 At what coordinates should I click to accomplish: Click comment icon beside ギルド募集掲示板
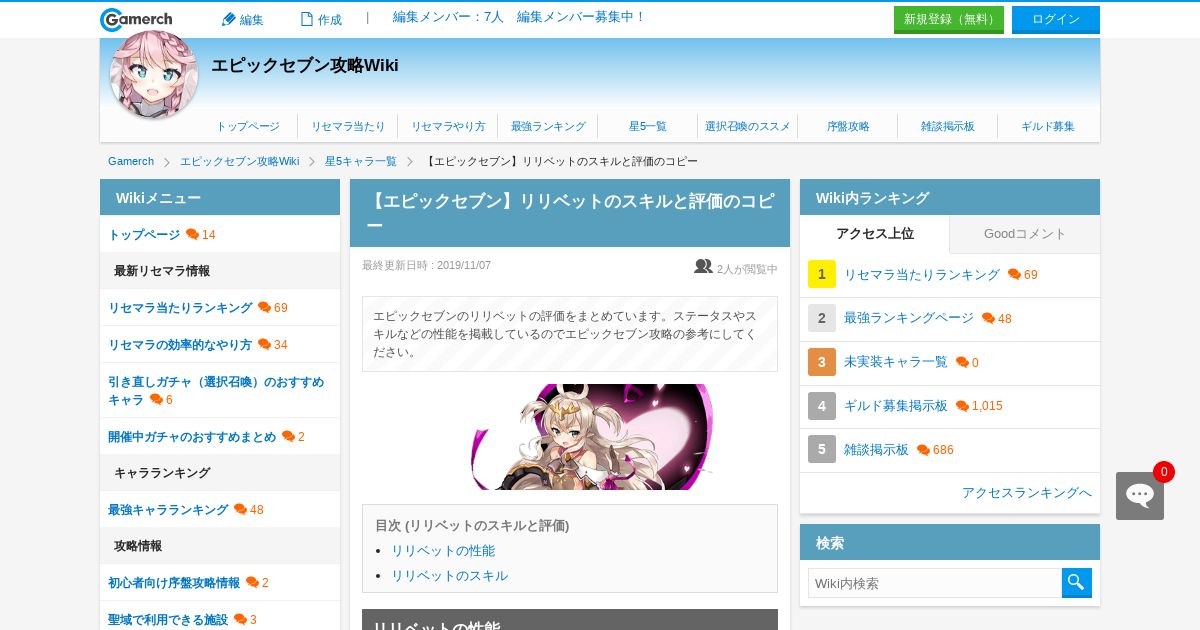(x=962, y=406)
